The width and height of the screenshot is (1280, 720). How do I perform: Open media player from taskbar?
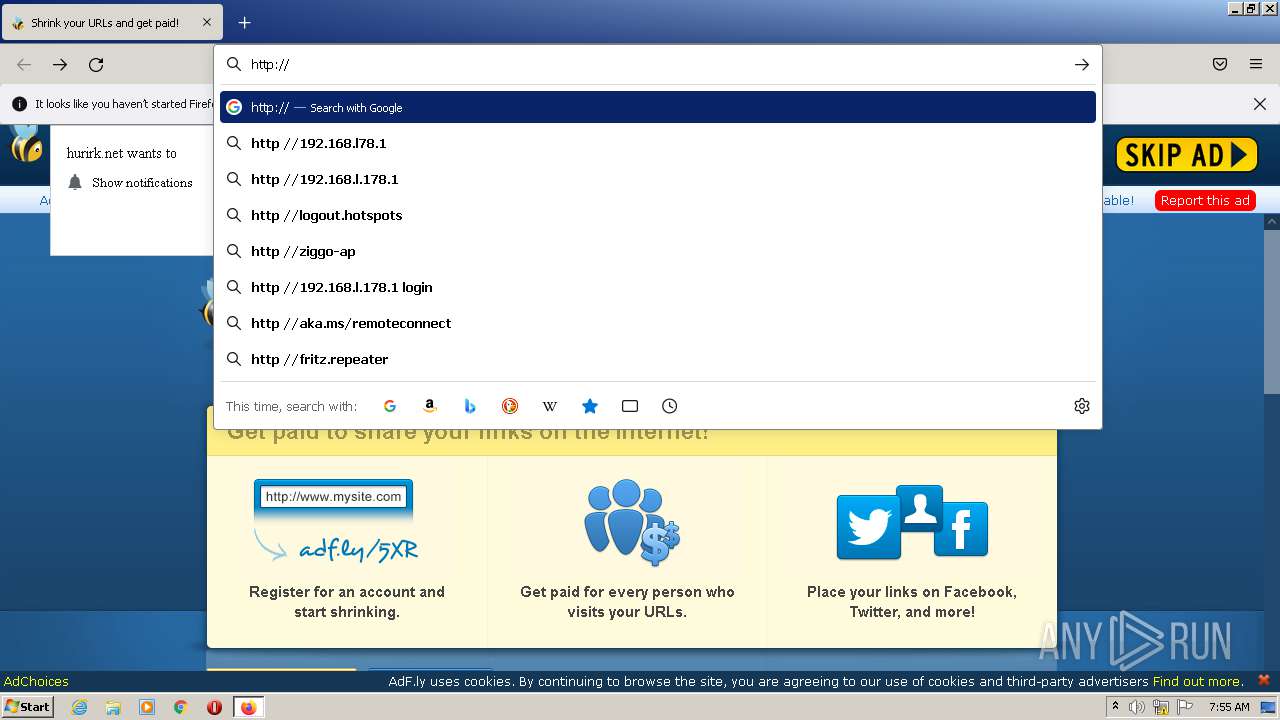click(147, 707)
